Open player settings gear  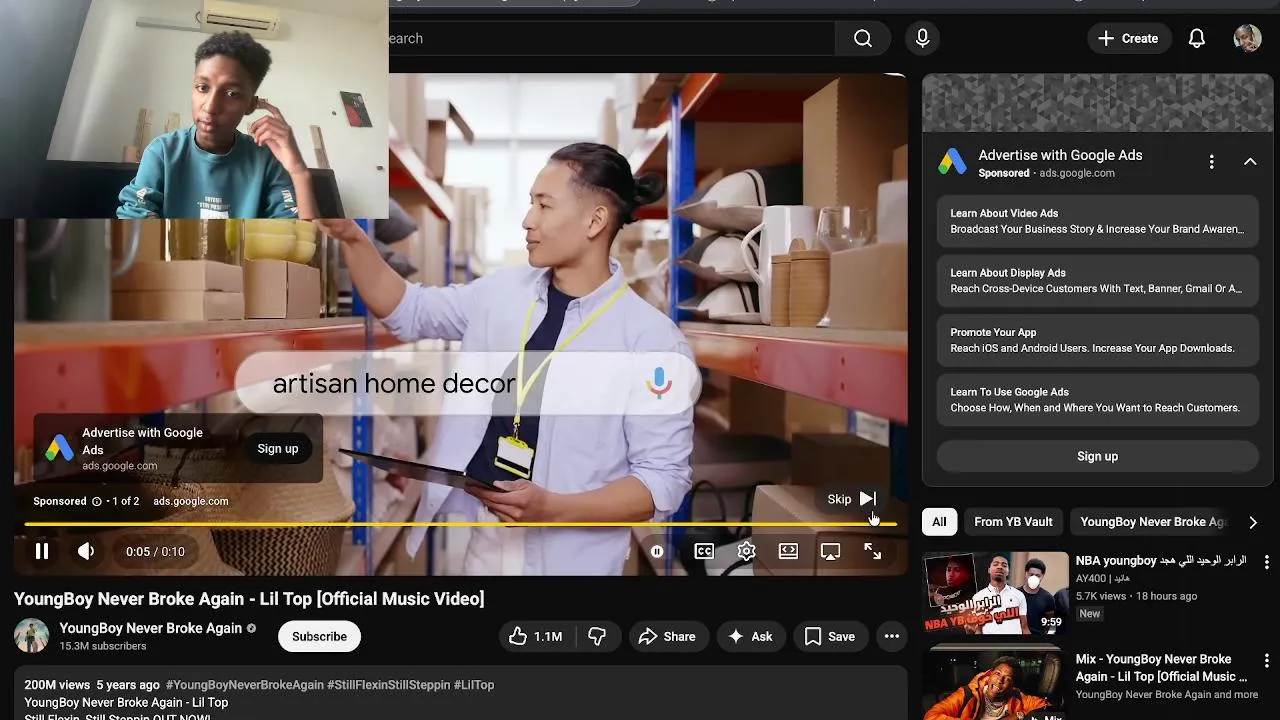(x=746, y=551)
